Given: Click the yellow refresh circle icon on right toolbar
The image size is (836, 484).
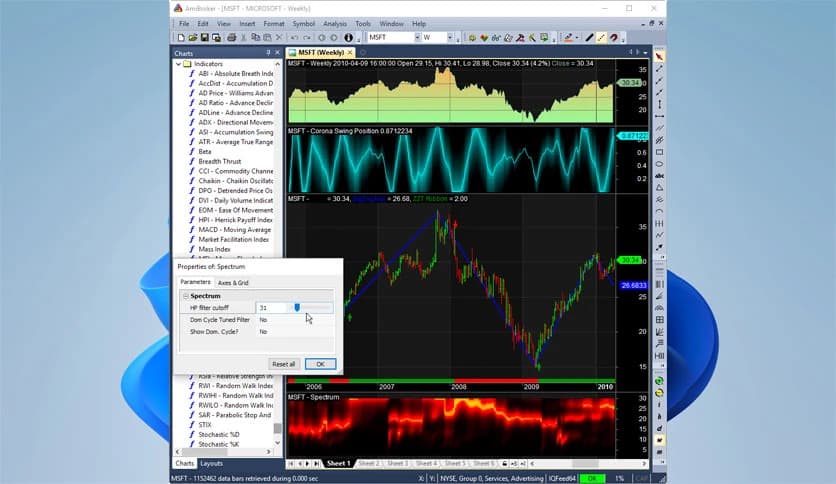Looking at the screenshot, I should [x=660, y=393].
